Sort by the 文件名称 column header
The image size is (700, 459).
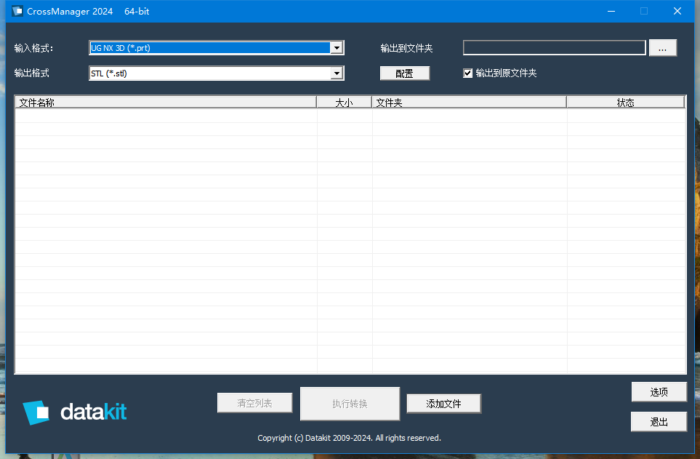click(166, 102)
